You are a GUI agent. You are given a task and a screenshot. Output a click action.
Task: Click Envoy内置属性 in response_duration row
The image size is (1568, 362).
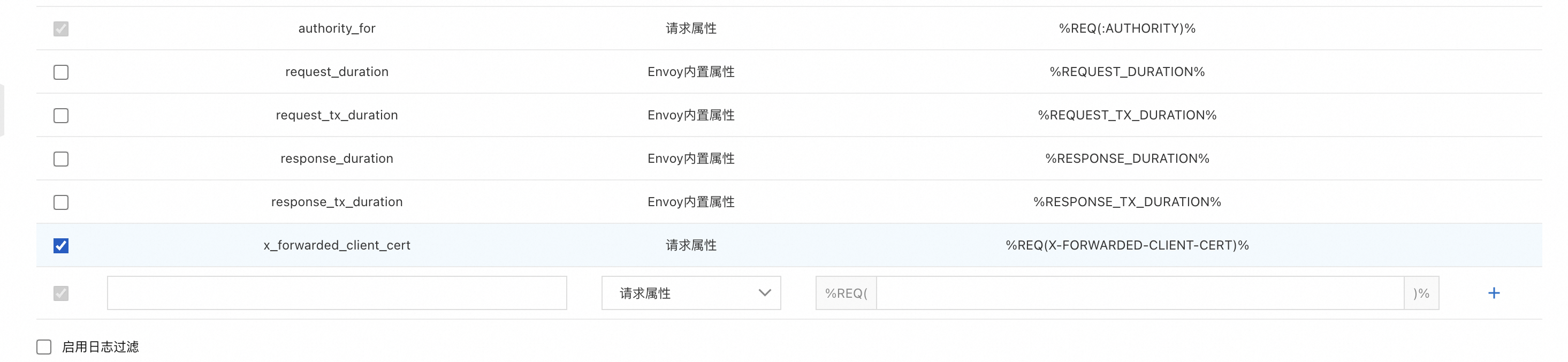click(x=690, y=159)
